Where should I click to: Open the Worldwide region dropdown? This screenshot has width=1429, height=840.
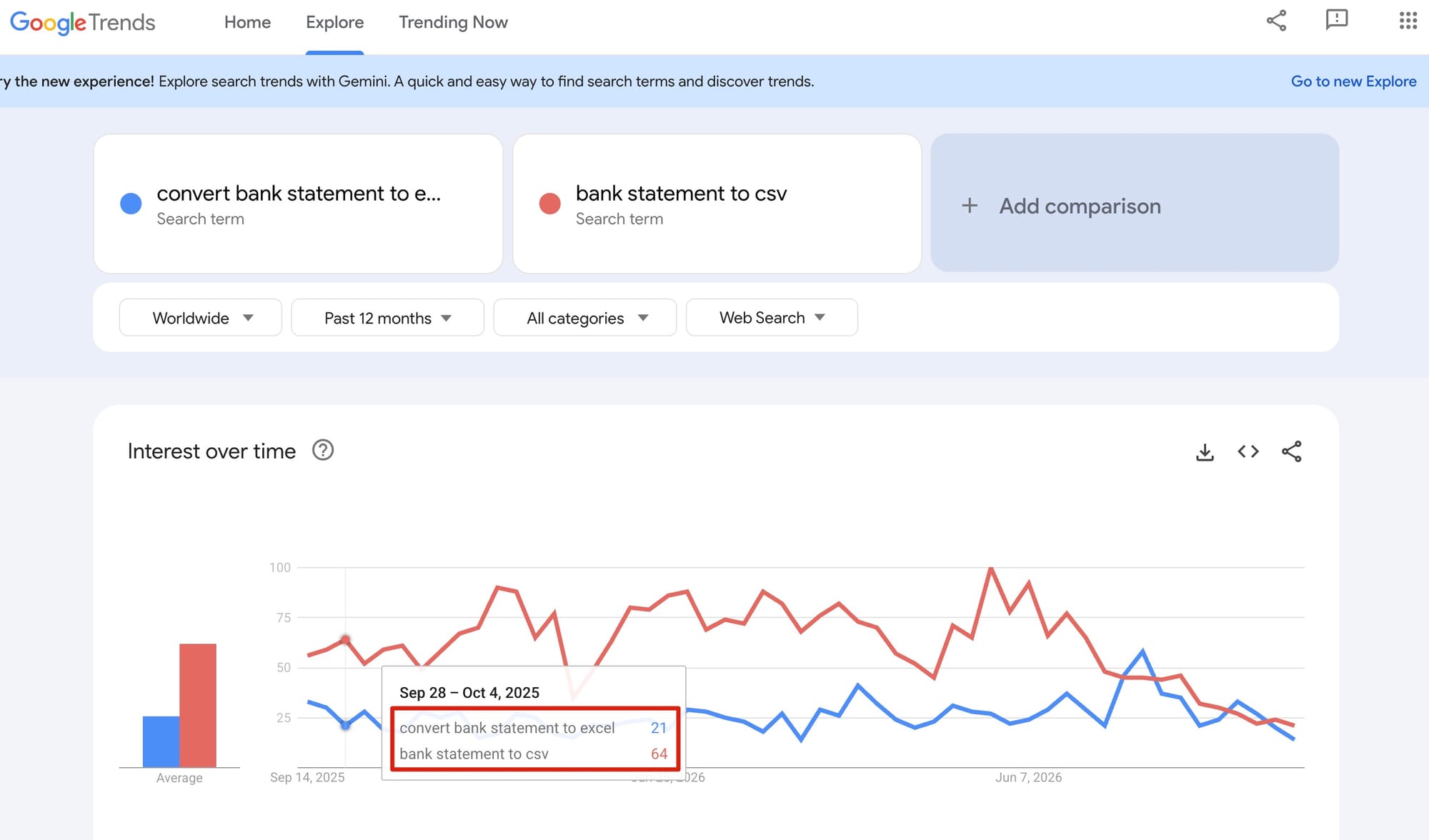coord(200,318)
